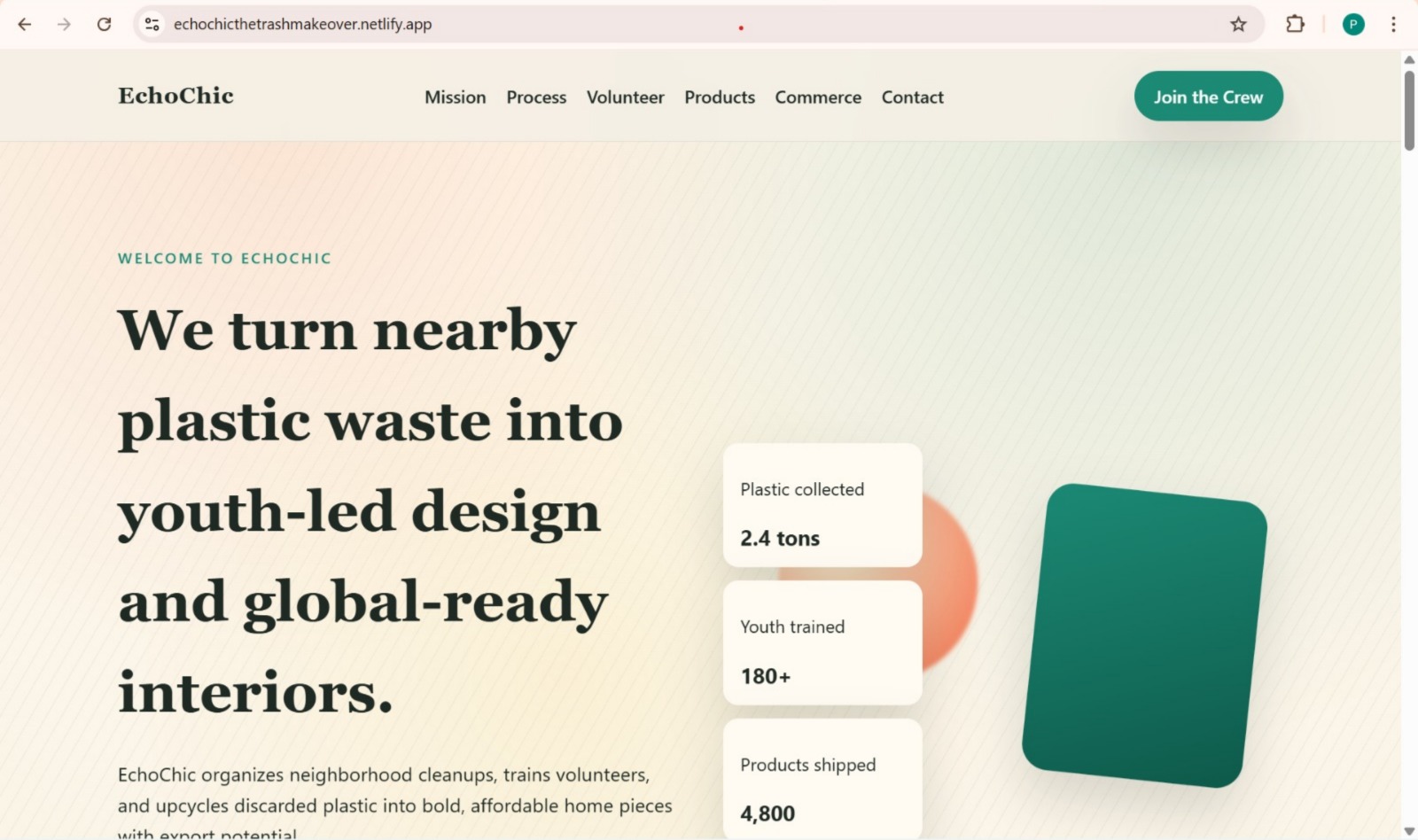1418x840 pixels.
Task: Click the hero headline 'We turn nearby'
Action: tap(347, 331)
